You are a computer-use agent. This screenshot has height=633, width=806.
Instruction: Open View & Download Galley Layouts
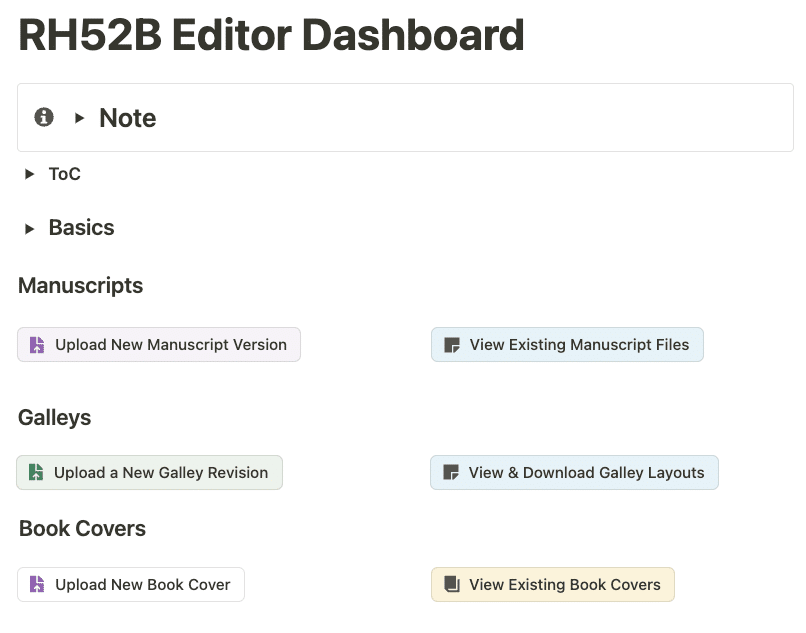[x=574, y=473]
